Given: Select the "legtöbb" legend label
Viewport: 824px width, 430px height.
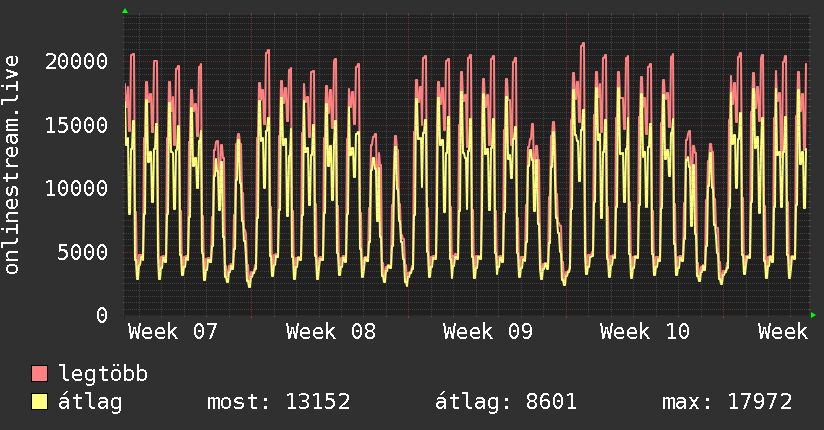Looking at the screenshot, I should coord(103,375).
